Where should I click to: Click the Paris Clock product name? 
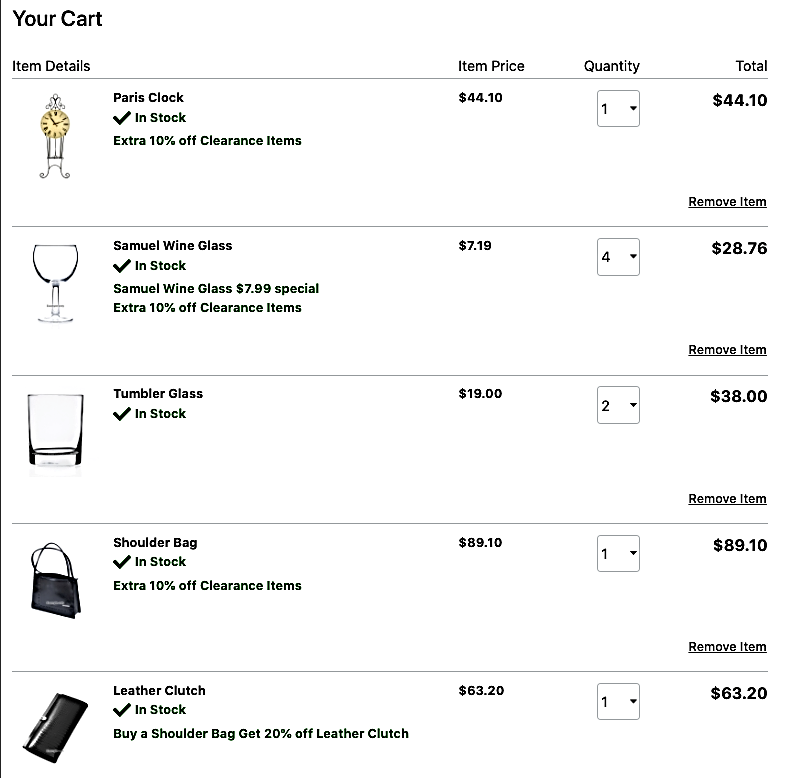[x=148, y=98]
